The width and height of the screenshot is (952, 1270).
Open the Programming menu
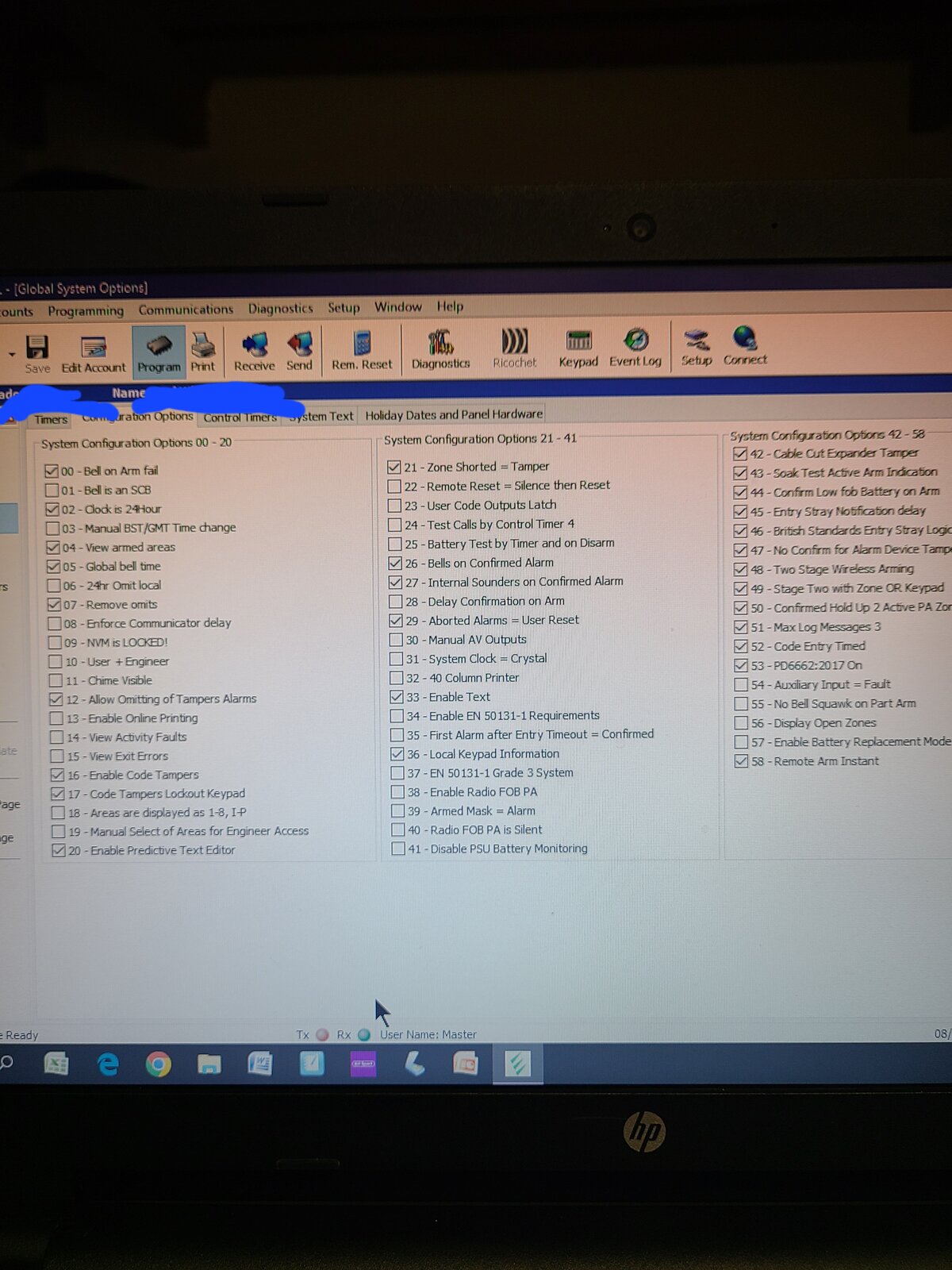86,311
